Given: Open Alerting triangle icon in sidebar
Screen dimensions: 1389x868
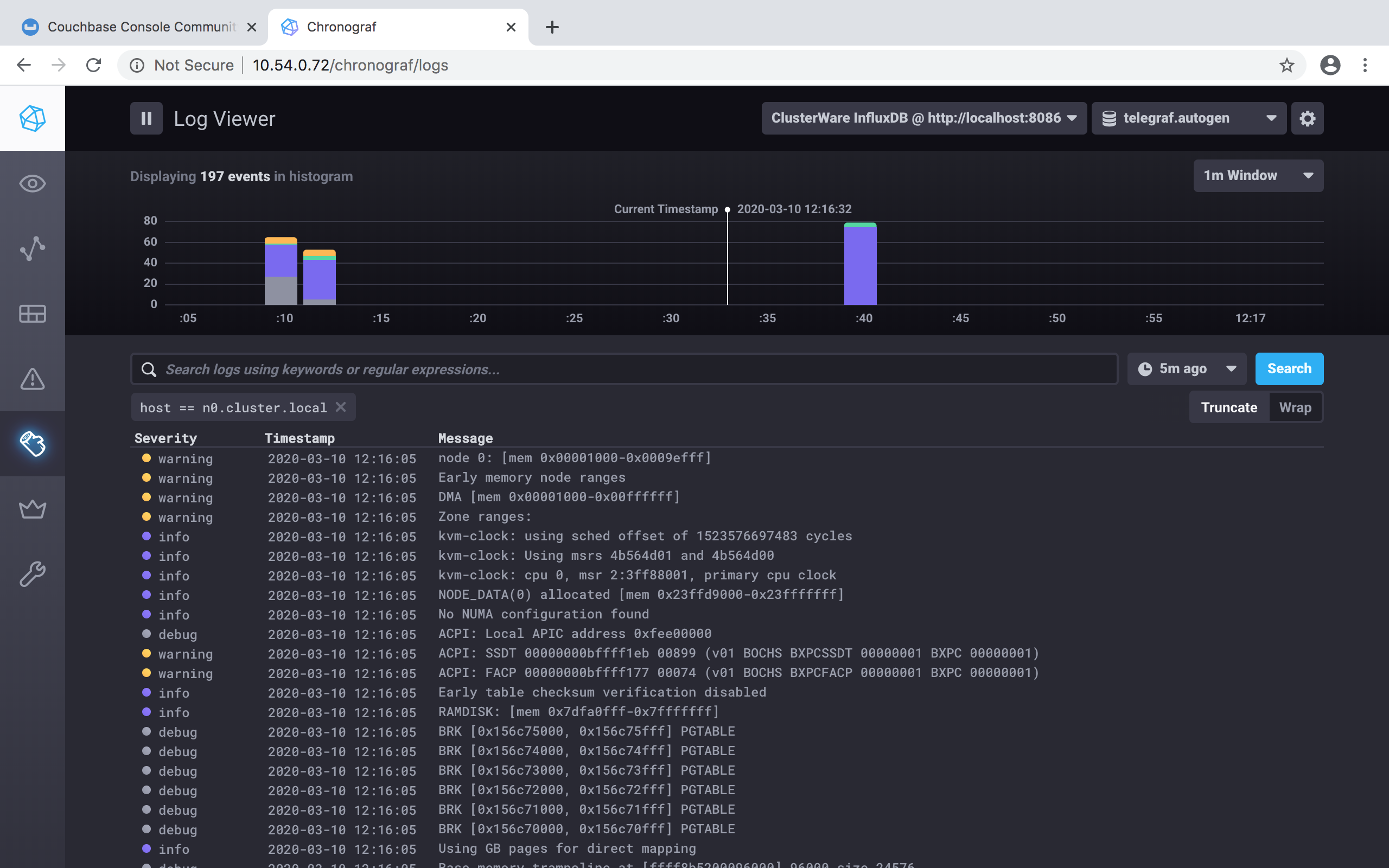Looking at the screenshot, I should pos(32,379).
